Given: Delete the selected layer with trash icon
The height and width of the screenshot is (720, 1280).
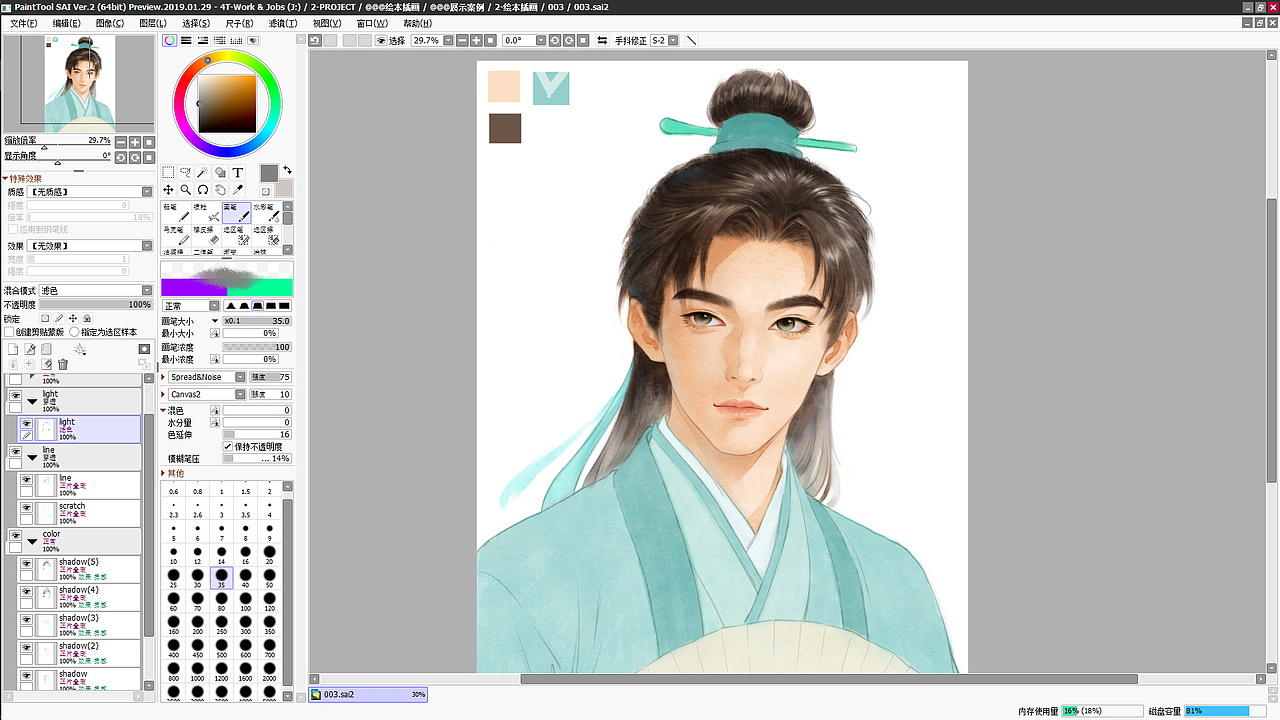Looking at the screenshot, I should click(x=63, y=365).
